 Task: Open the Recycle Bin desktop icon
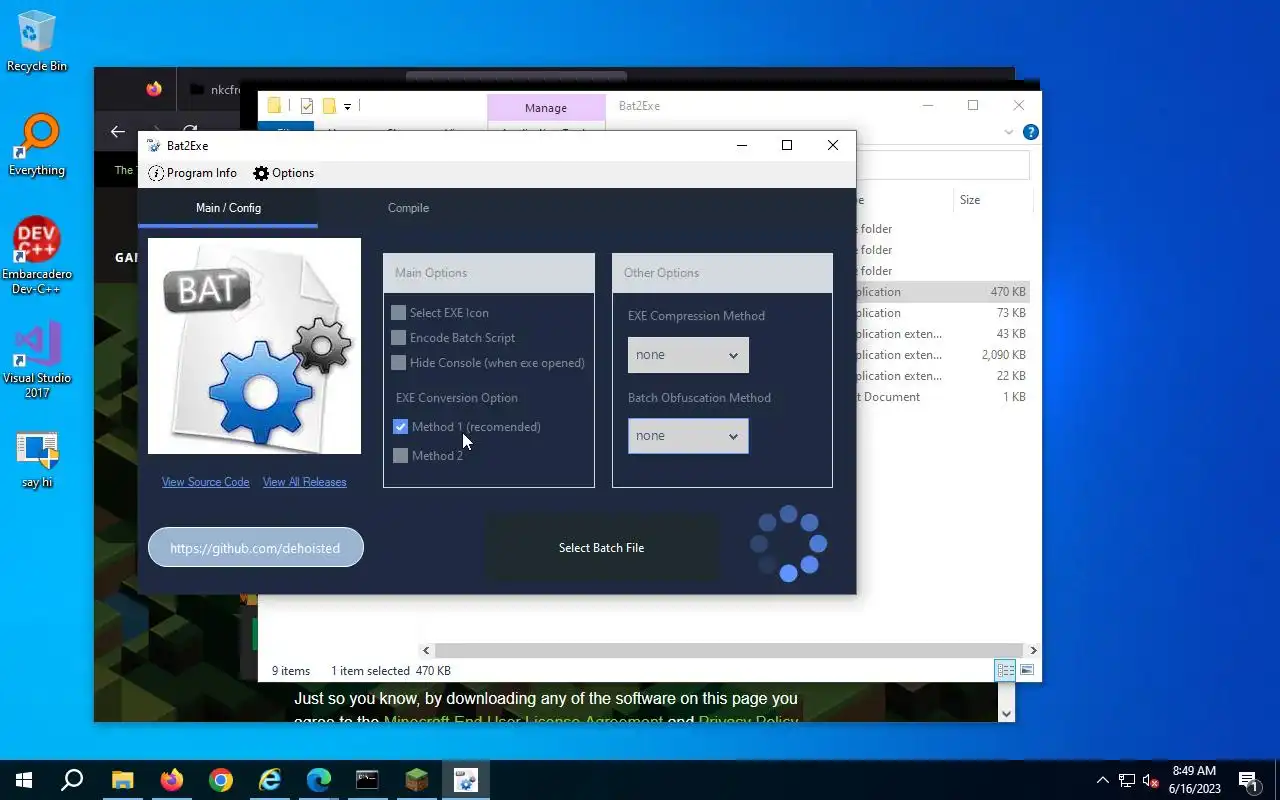point(37,42)
